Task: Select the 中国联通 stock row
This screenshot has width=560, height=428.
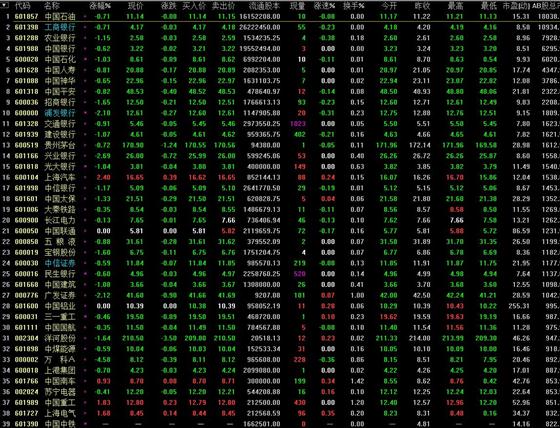Action: [280, 231]
